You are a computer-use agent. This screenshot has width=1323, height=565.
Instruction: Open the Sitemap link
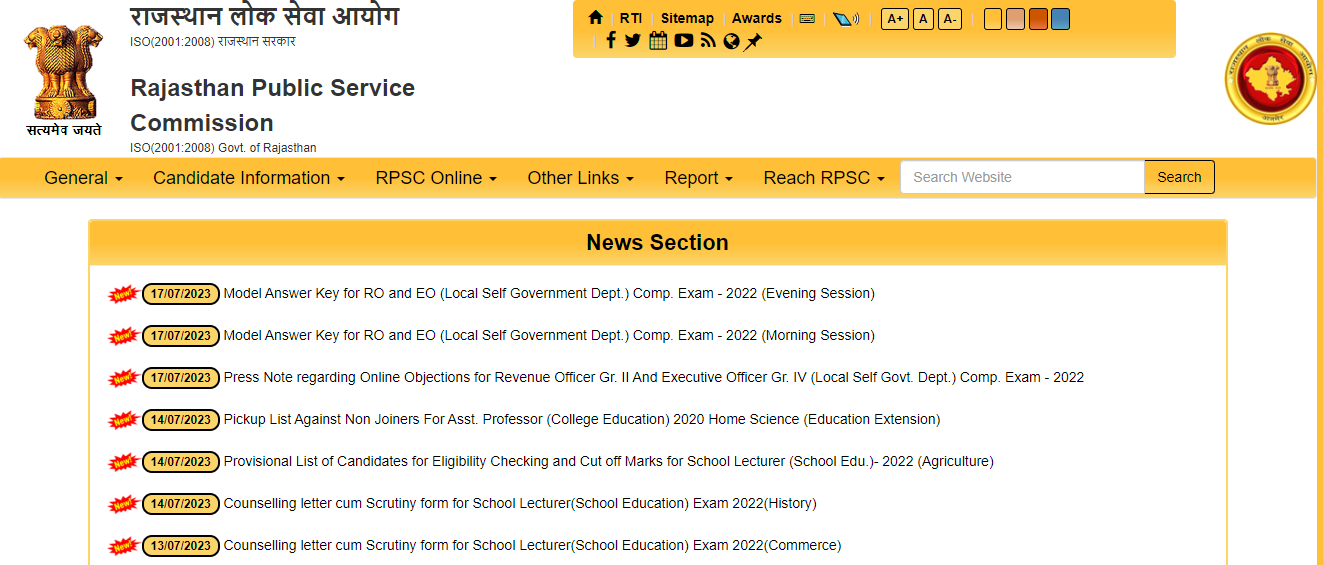tap(687, 18)
